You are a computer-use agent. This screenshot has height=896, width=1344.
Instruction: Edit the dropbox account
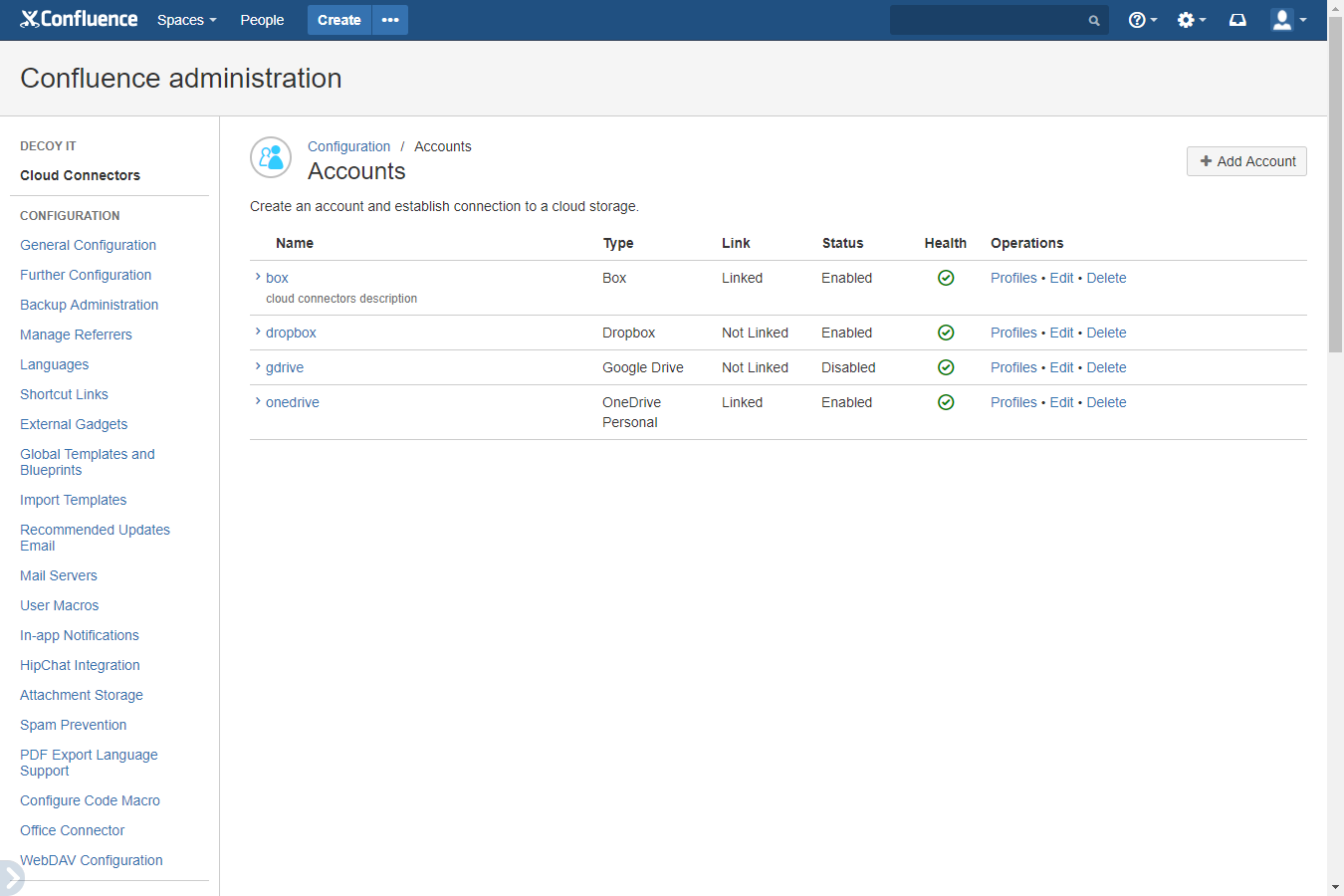point(1061,333)
